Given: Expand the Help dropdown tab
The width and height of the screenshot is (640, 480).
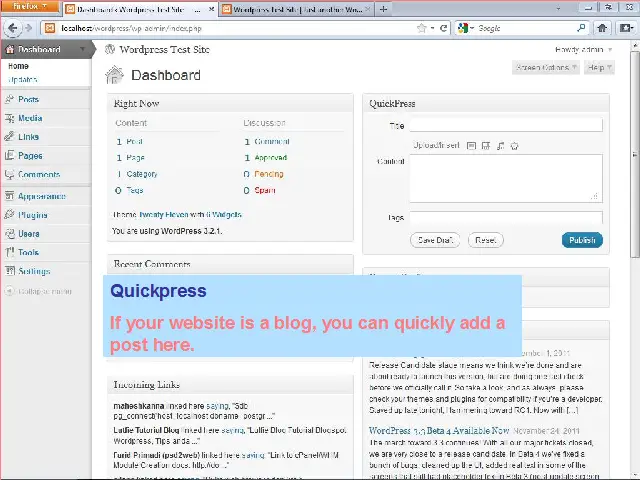Looking at the screenshot, I should (x=599, y=68).
